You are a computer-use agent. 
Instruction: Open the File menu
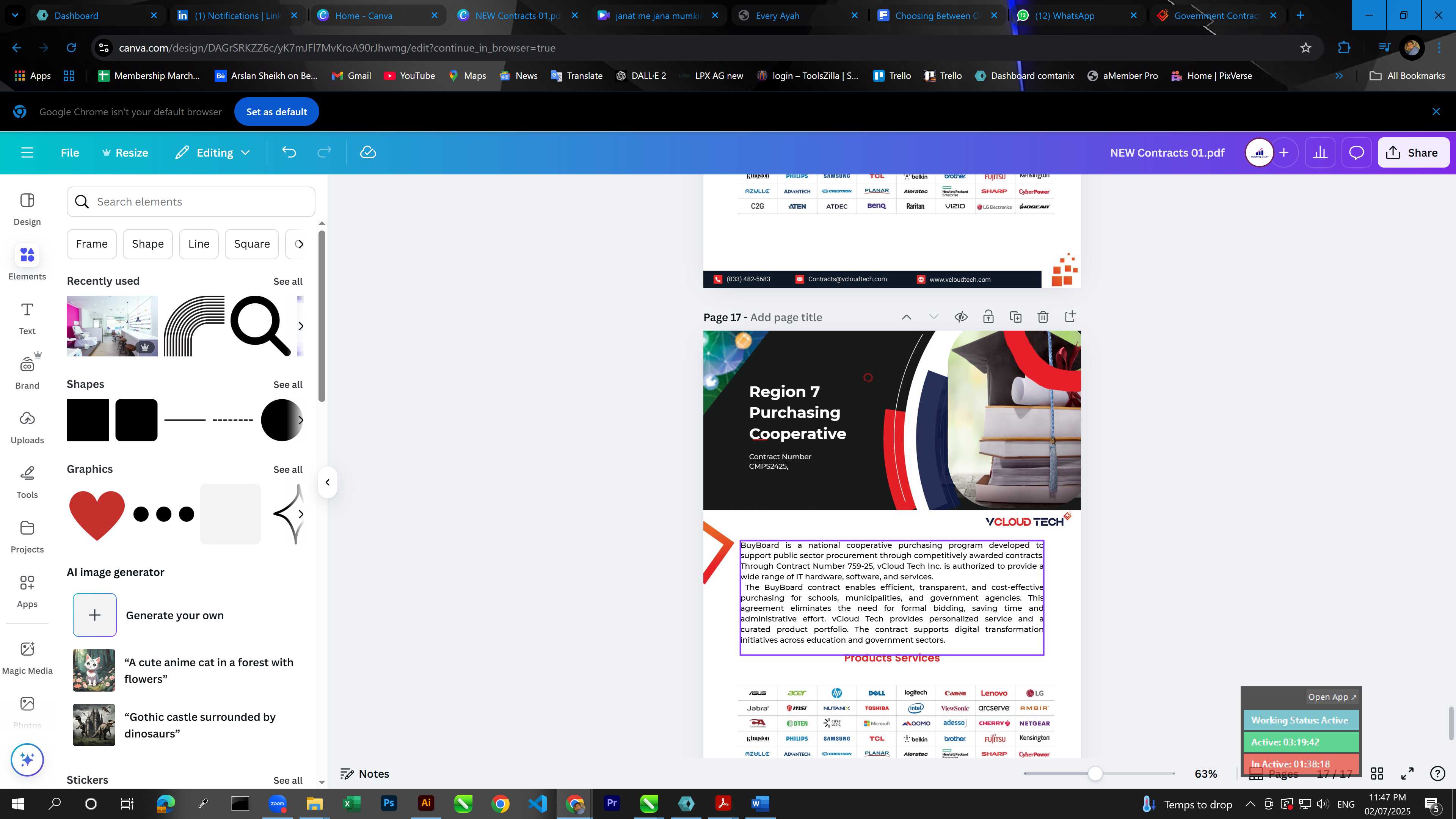tap(70, 152)
